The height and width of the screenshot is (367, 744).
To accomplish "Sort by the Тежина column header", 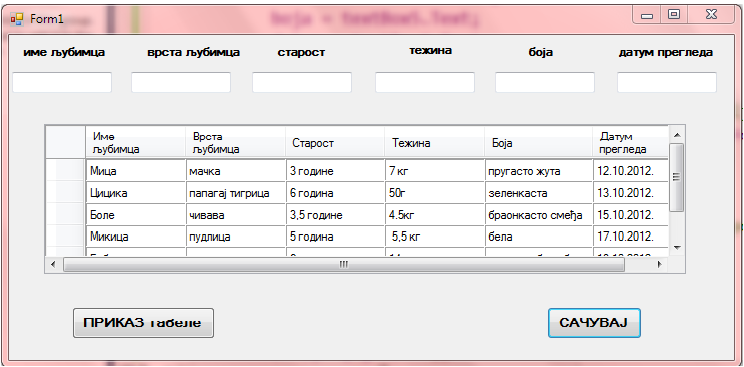I will click(434, 142).
